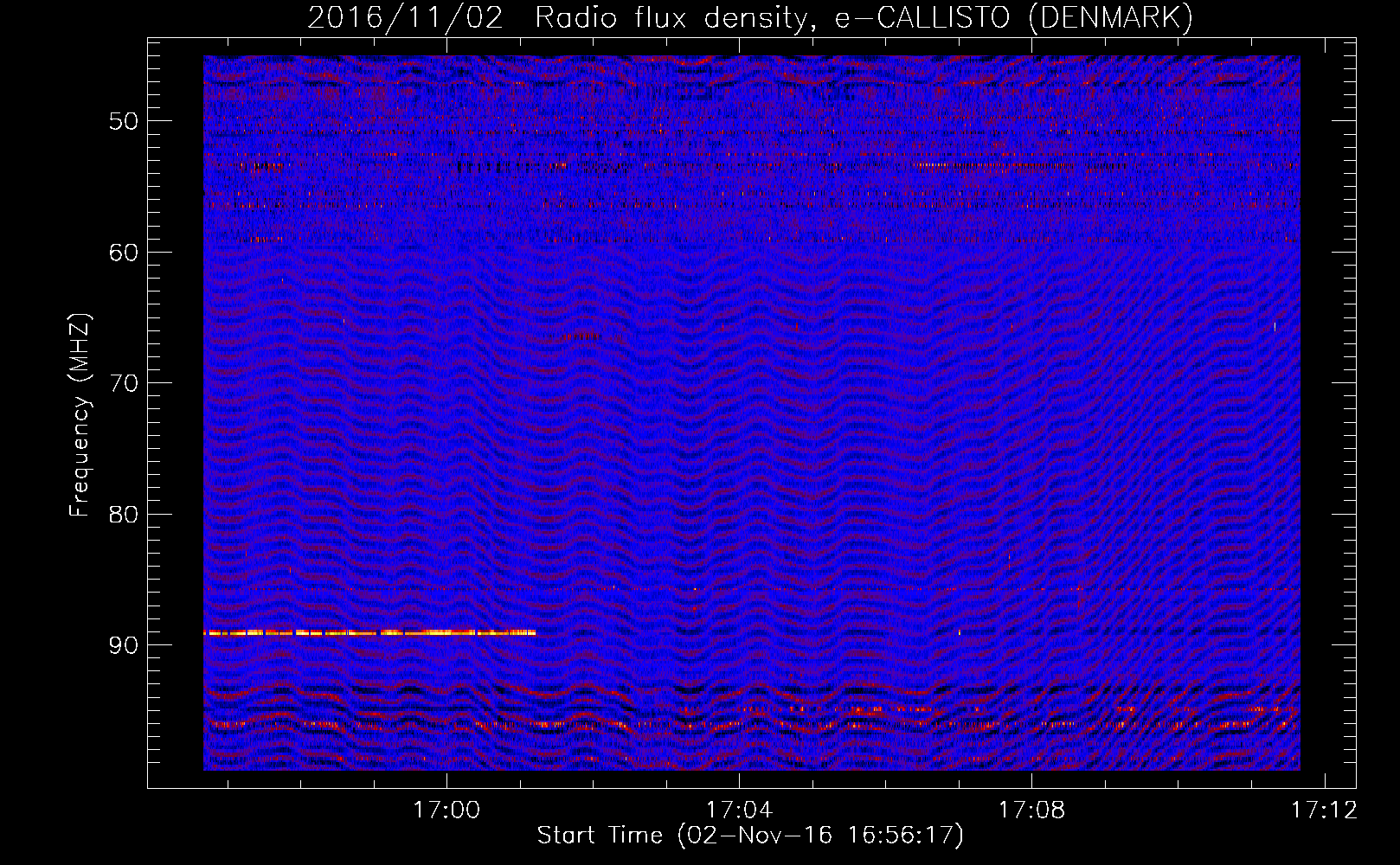Screen dimensions: 1400x865
Task: Click the 17:12 time axis label
Action: pos(1324,811)
